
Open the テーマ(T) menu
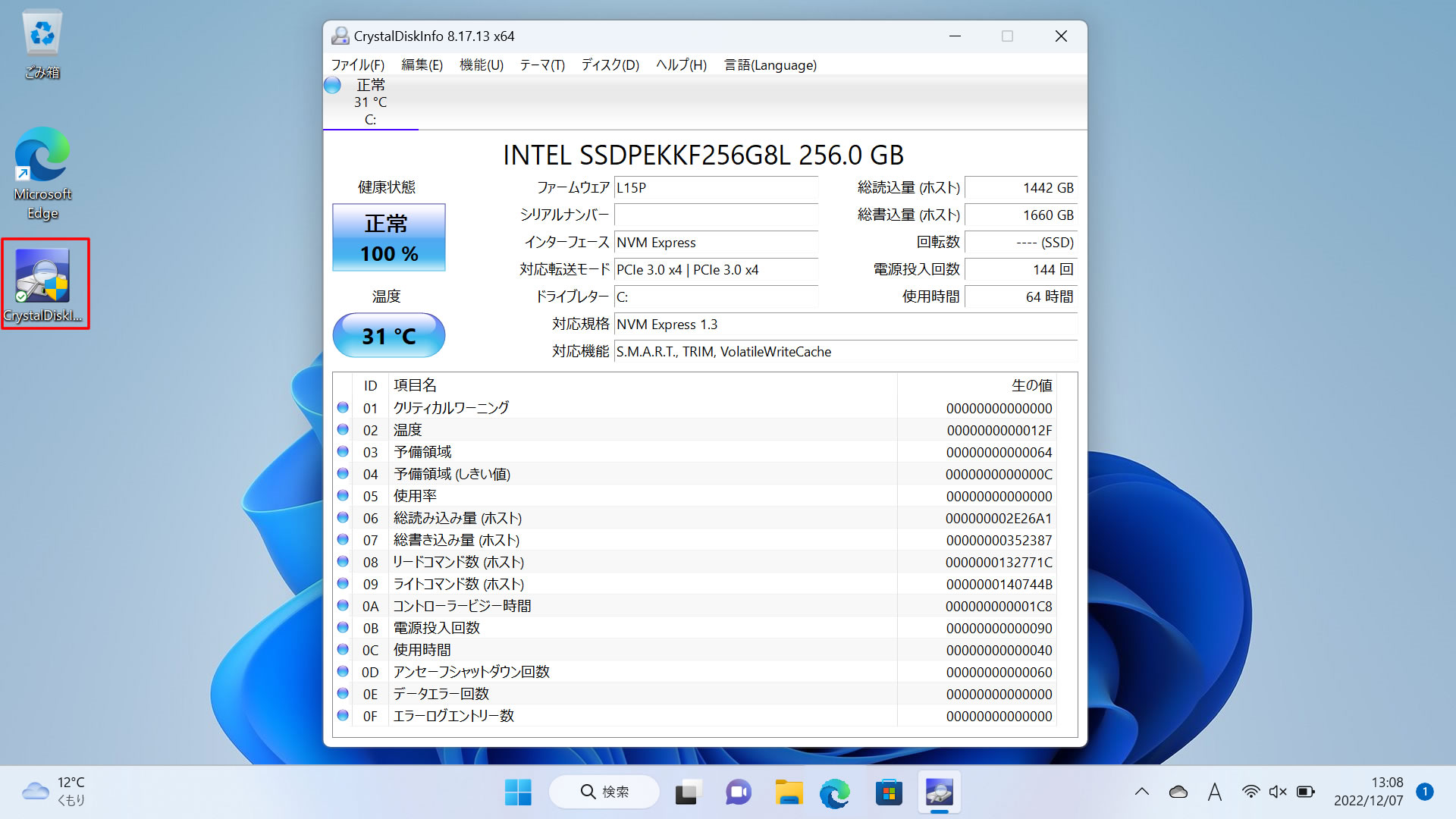point(542,65)
